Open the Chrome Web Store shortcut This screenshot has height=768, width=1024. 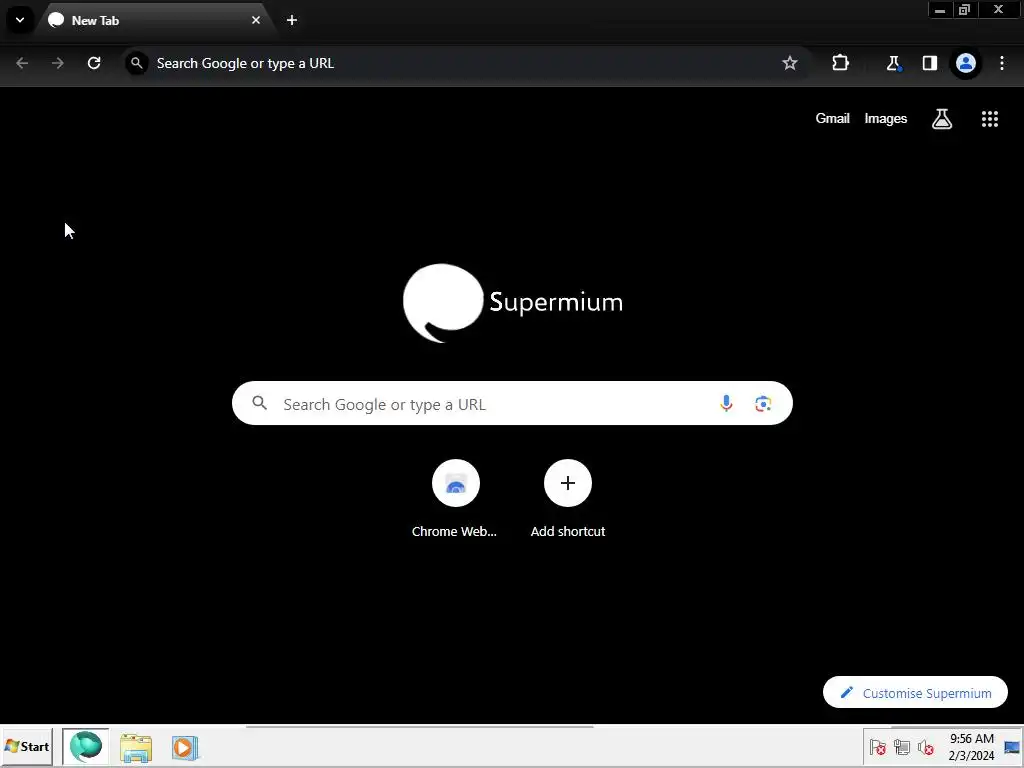point(455,500)
